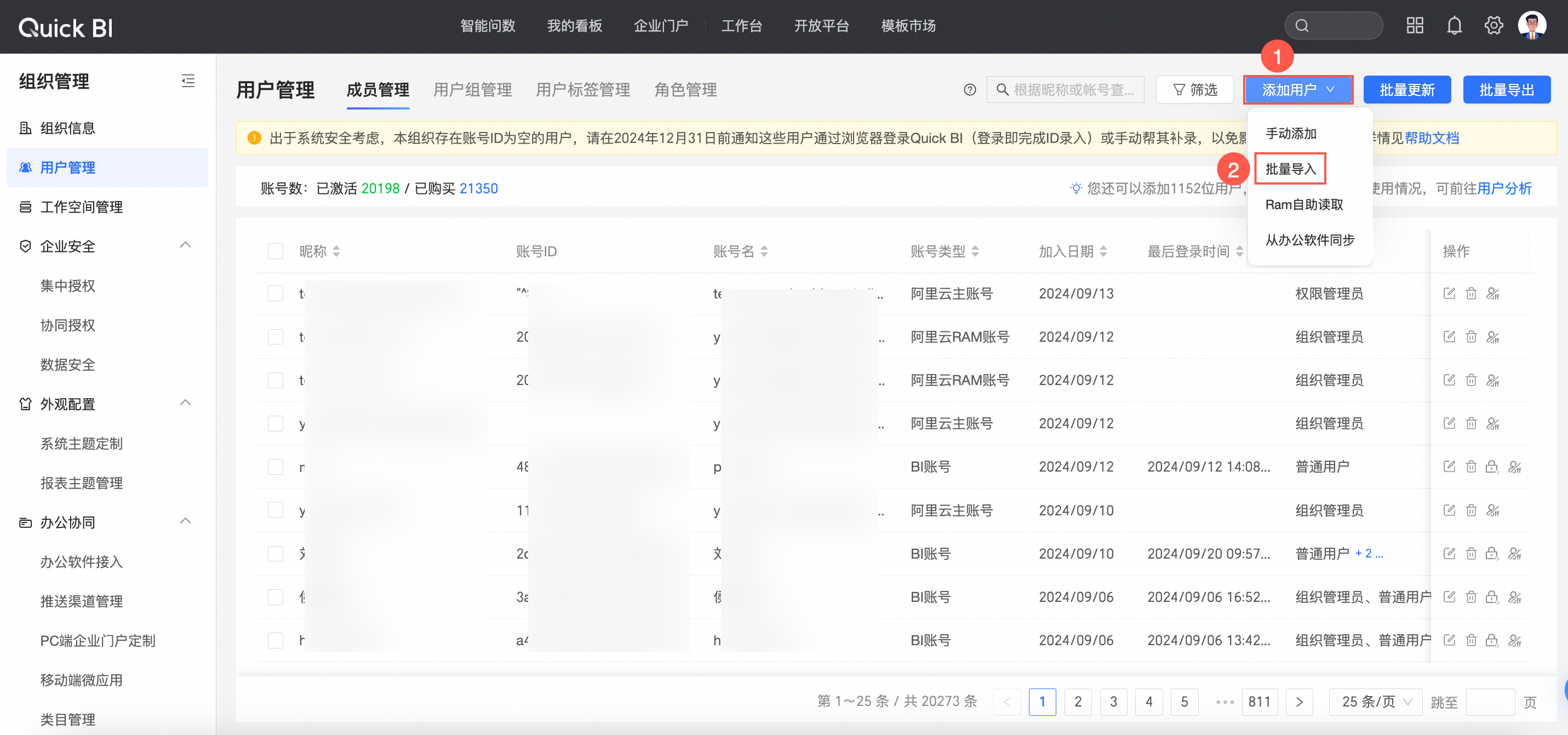Collapse the 企业安全 sidebar group
The height and width of the screenshot is (735, 1568).
[186, 245]
